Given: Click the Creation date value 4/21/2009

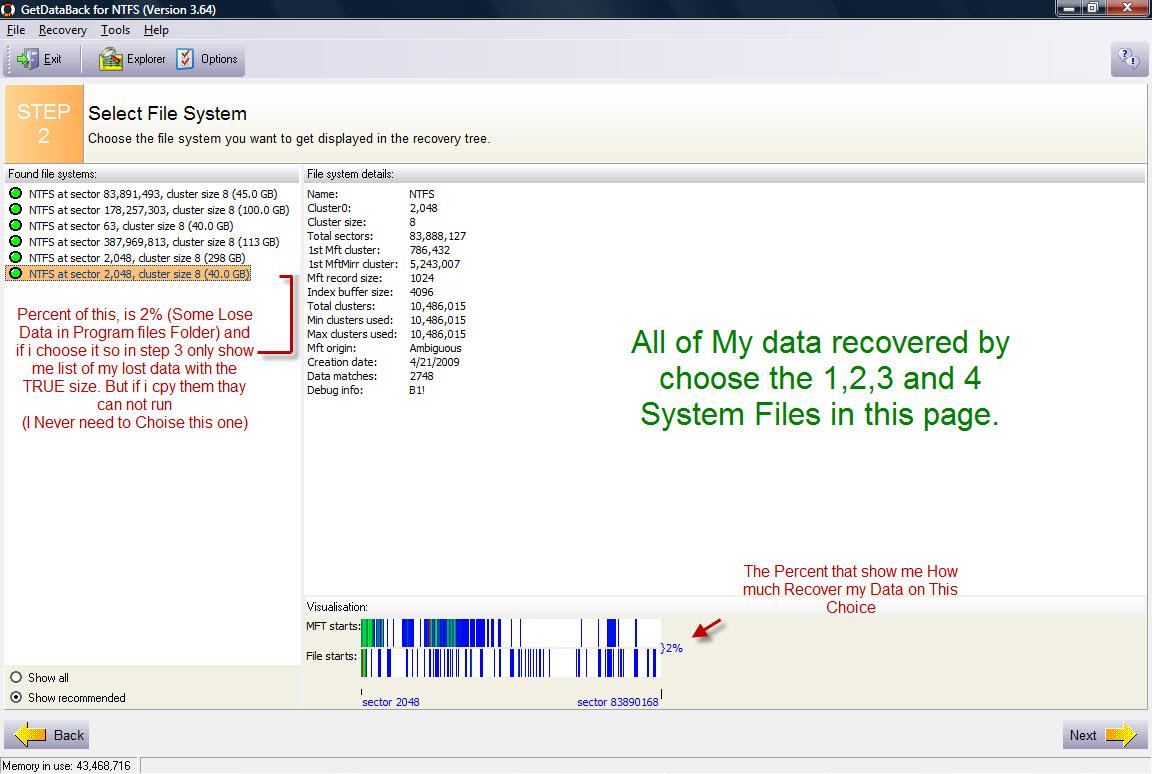Looking at the screenshot, I should [x=434, y=362].
